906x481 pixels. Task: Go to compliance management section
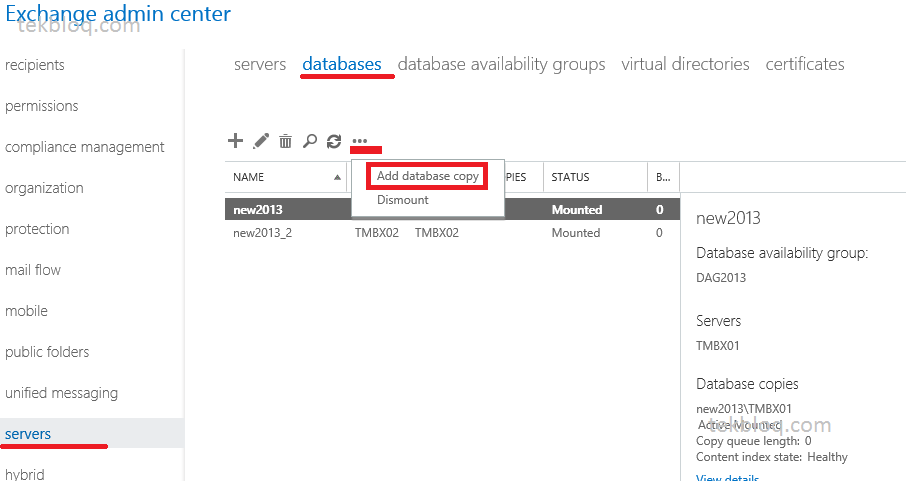(x=85, y=147)
